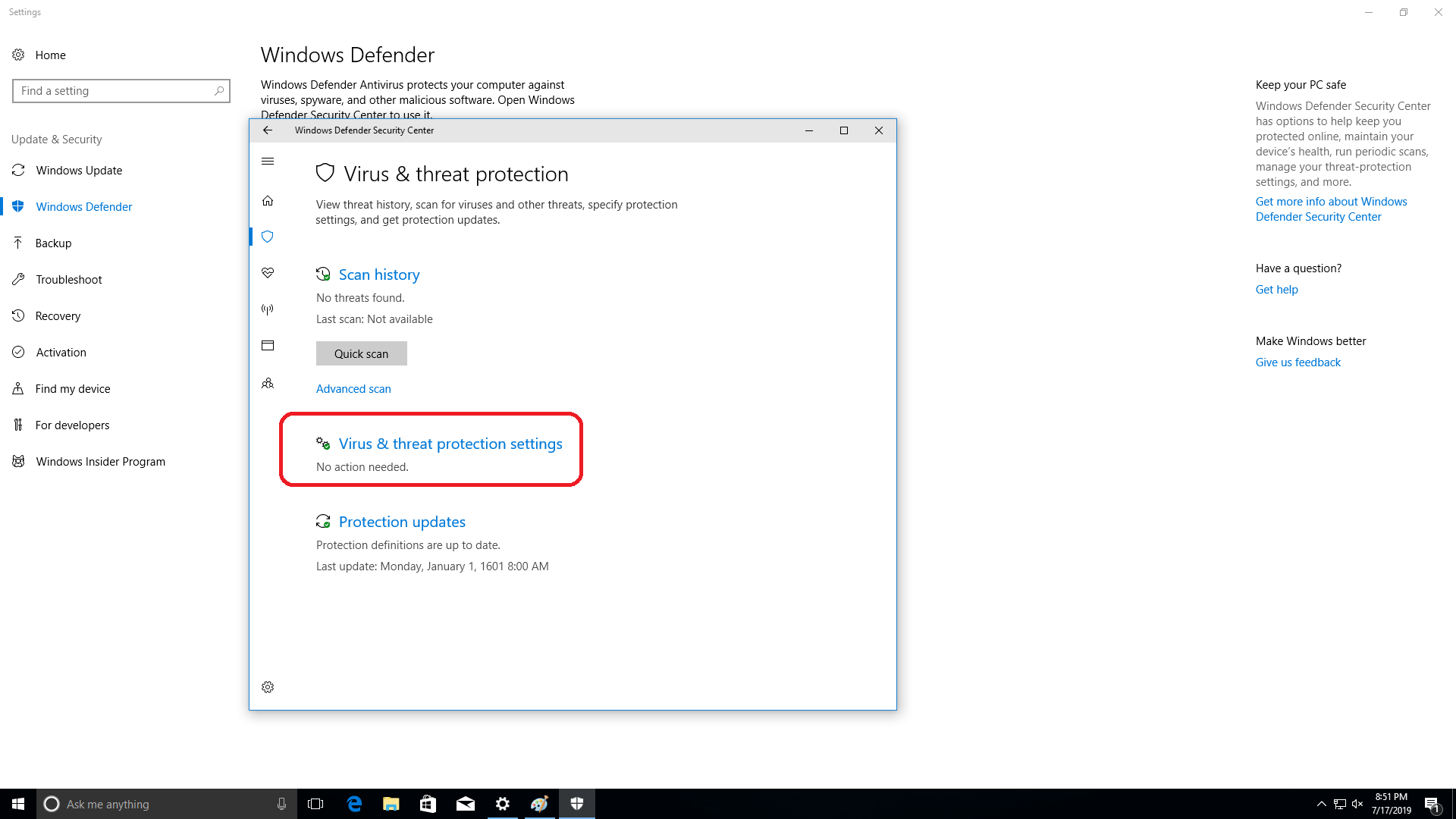Focus the Find a setting search box
The image size is (1456, 819).
point(121,91)
